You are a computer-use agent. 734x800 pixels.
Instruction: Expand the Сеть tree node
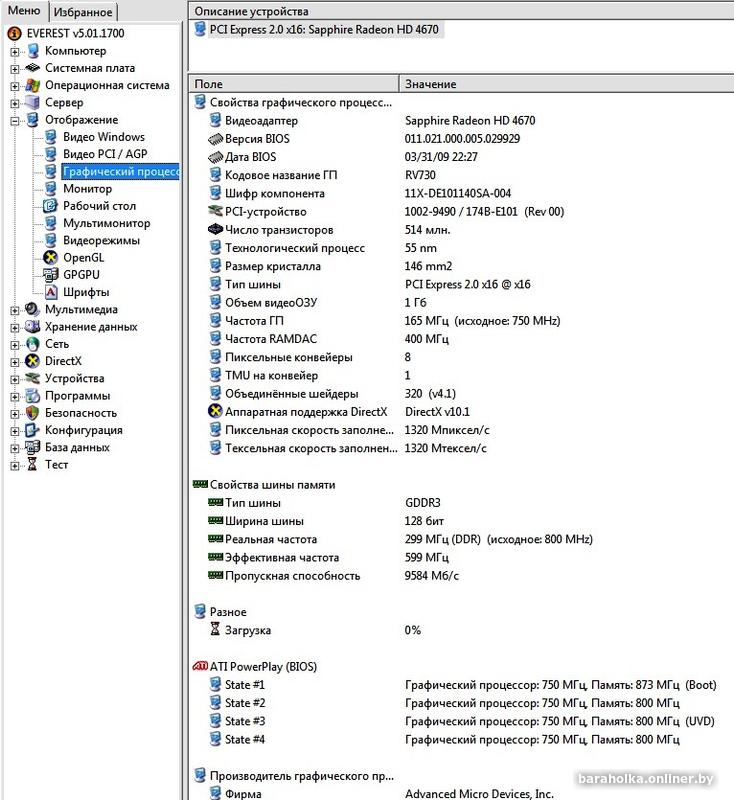[15, 345]
